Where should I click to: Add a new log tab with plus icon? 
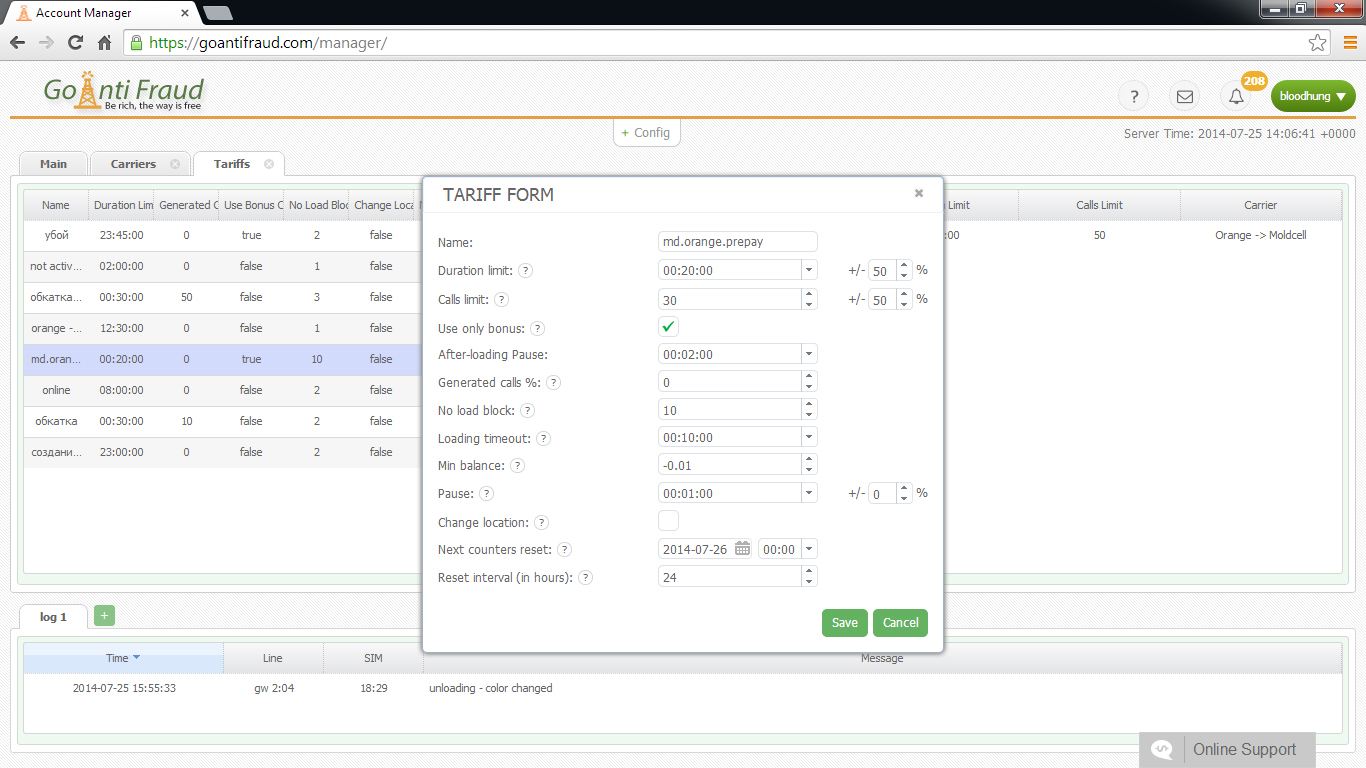[104, 616]
